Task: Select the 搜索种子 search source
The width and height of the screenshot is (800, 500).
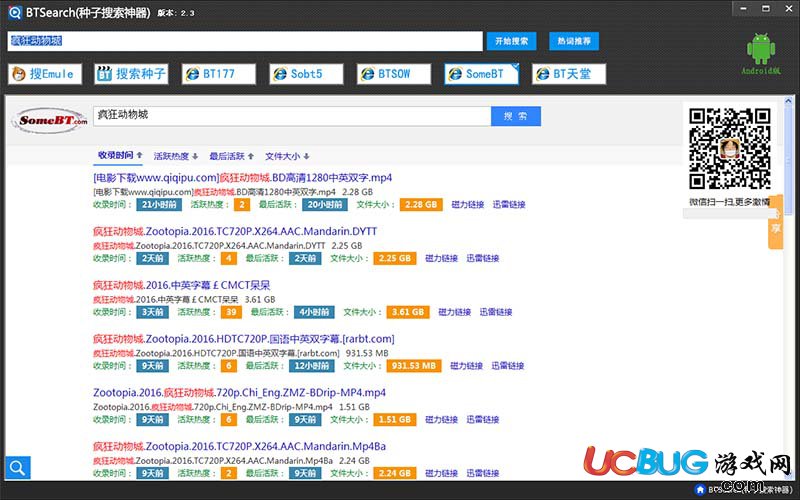Action: [132, 74]
